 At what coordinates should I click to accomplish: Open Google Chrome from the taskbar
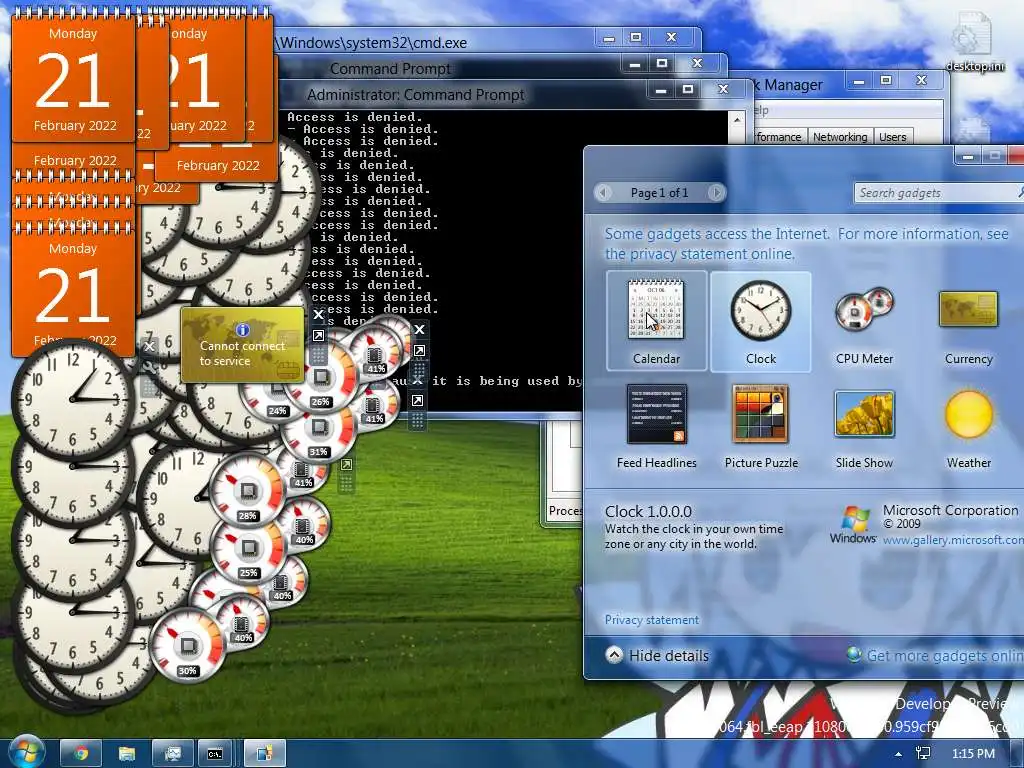[x=81, y=754]
